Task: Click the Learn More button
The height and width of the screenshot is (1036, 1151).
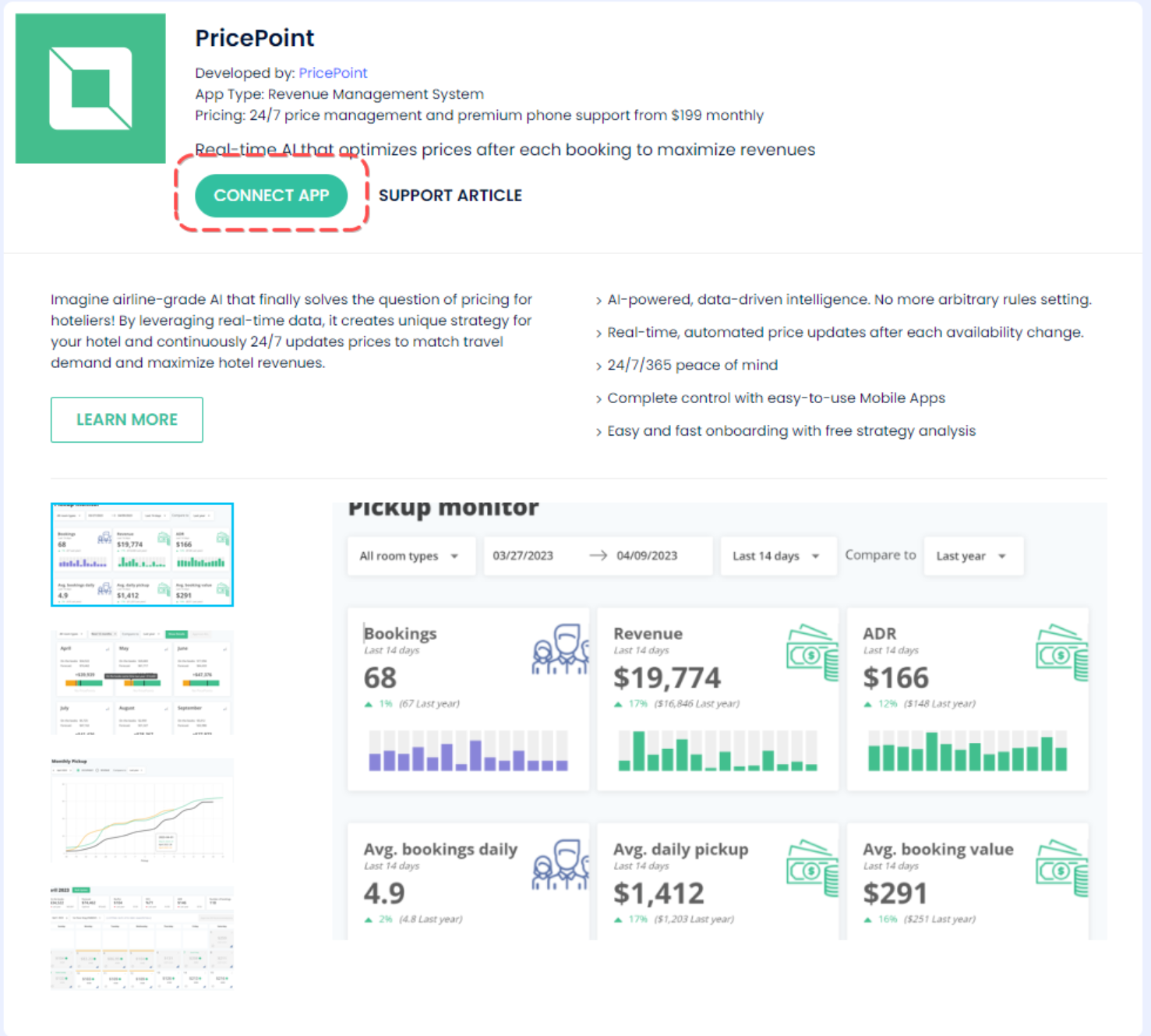Action: click(127, 419)
